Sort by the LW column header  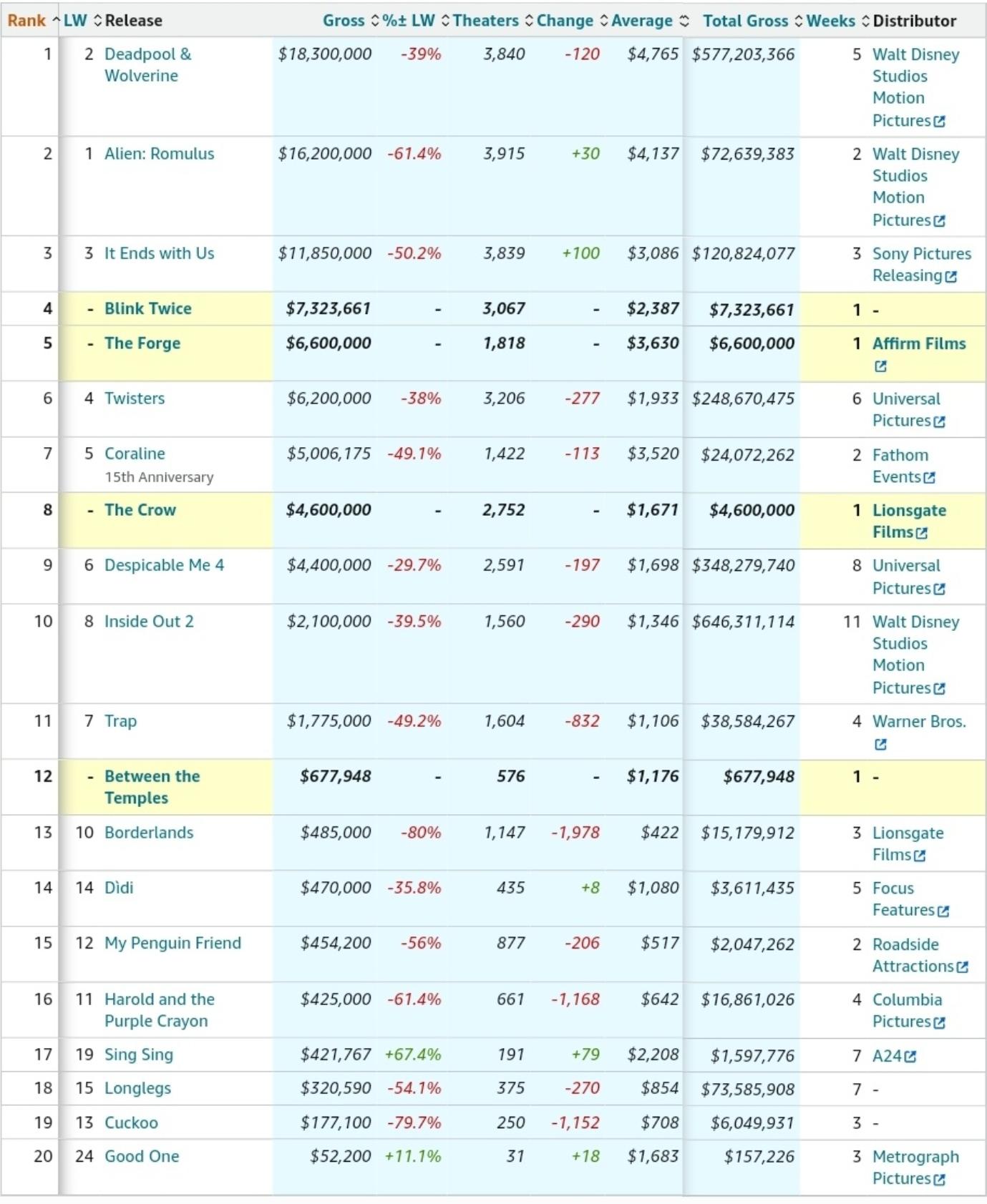82,20
